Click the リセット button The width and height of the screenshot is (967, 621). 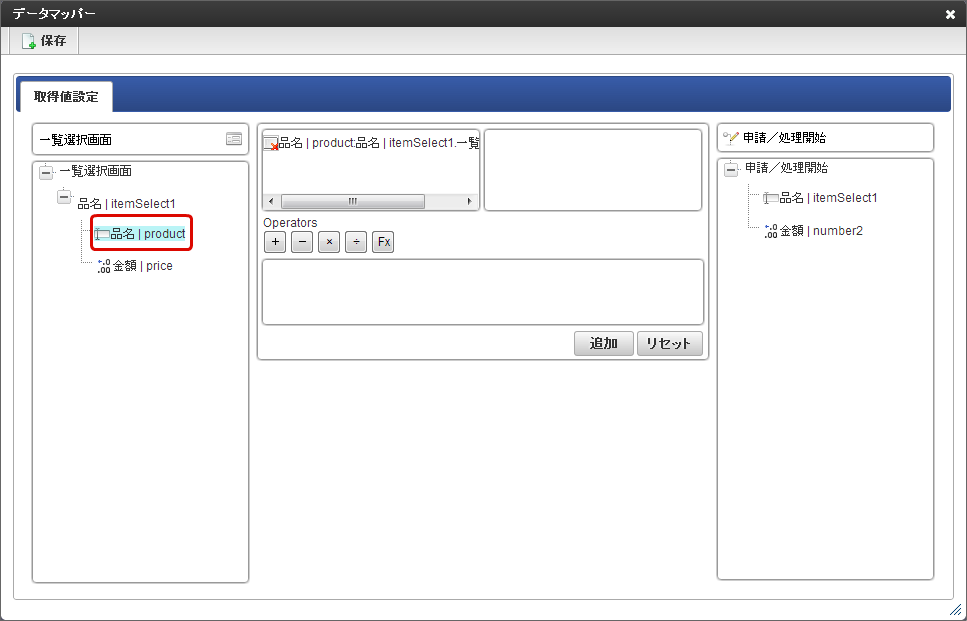tap(670, 343)
